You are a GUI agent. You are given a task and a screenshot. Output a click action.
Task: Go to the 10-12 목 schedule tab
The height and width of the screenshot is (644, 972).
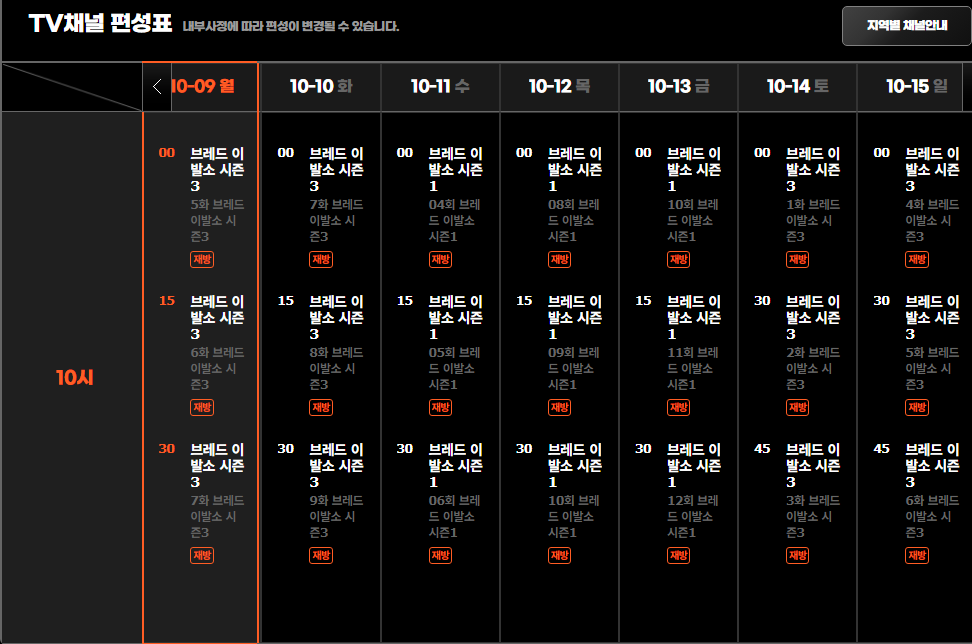click(559, 87)
